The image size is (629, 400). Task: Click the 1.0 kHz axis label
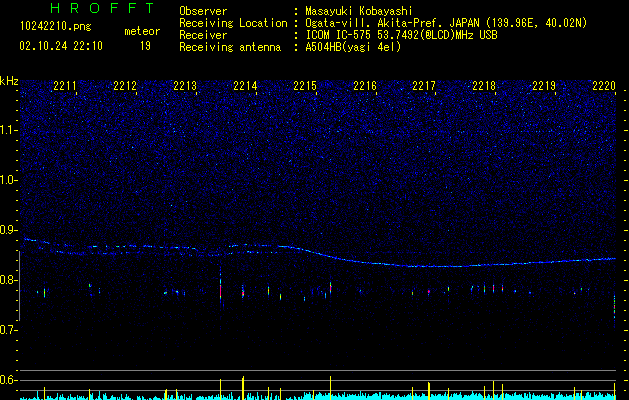click(9, 180)
